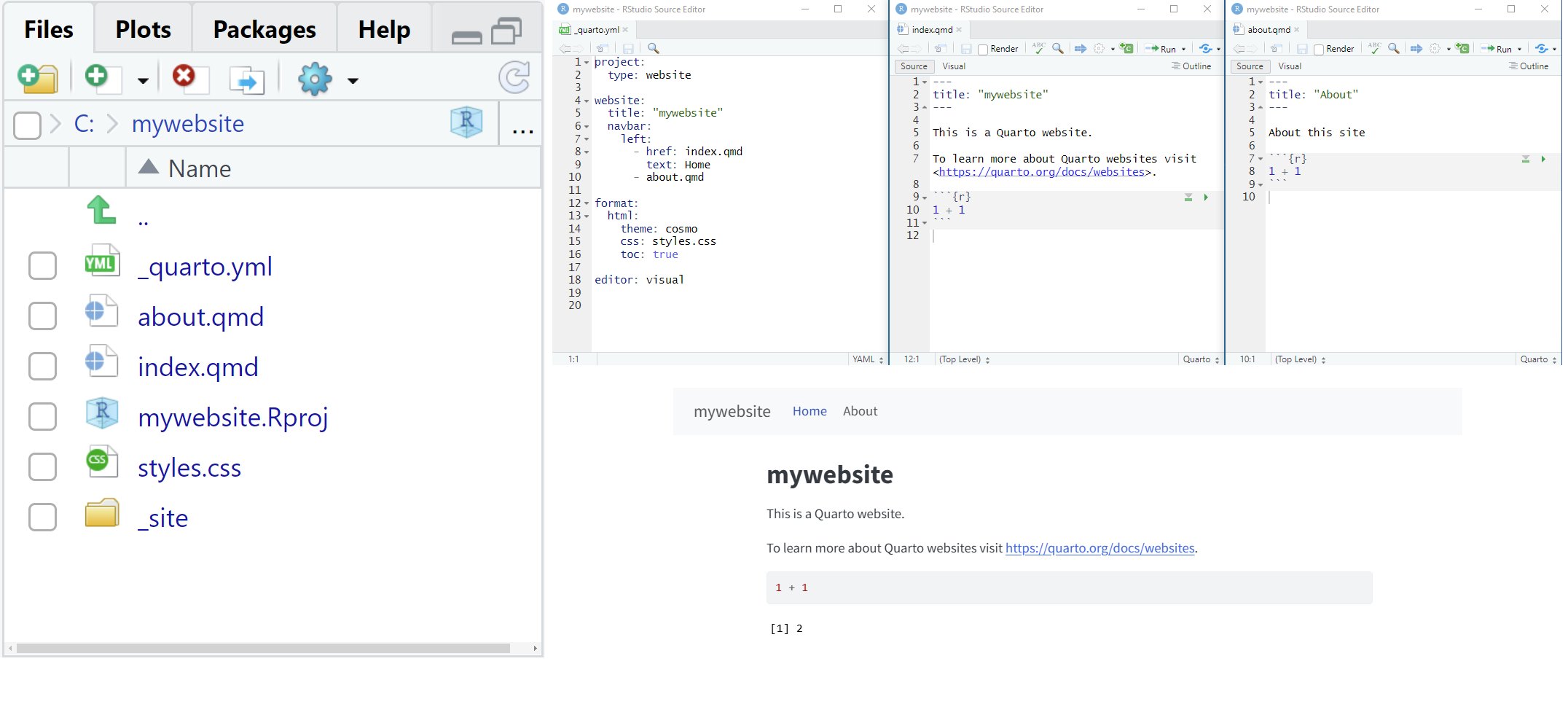Click spell check icon in index.qmd editor
The height and width of the screenshot is (707, 1568).
pyautogui.click(x=1038, y=48)
